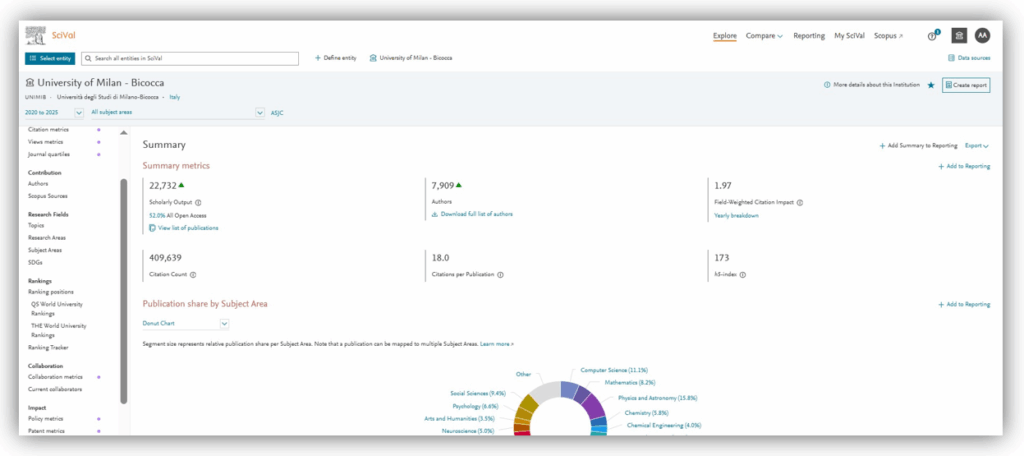
Task: Click the sidebar vertical scrollbar
Action: click(x=123, y=291)
